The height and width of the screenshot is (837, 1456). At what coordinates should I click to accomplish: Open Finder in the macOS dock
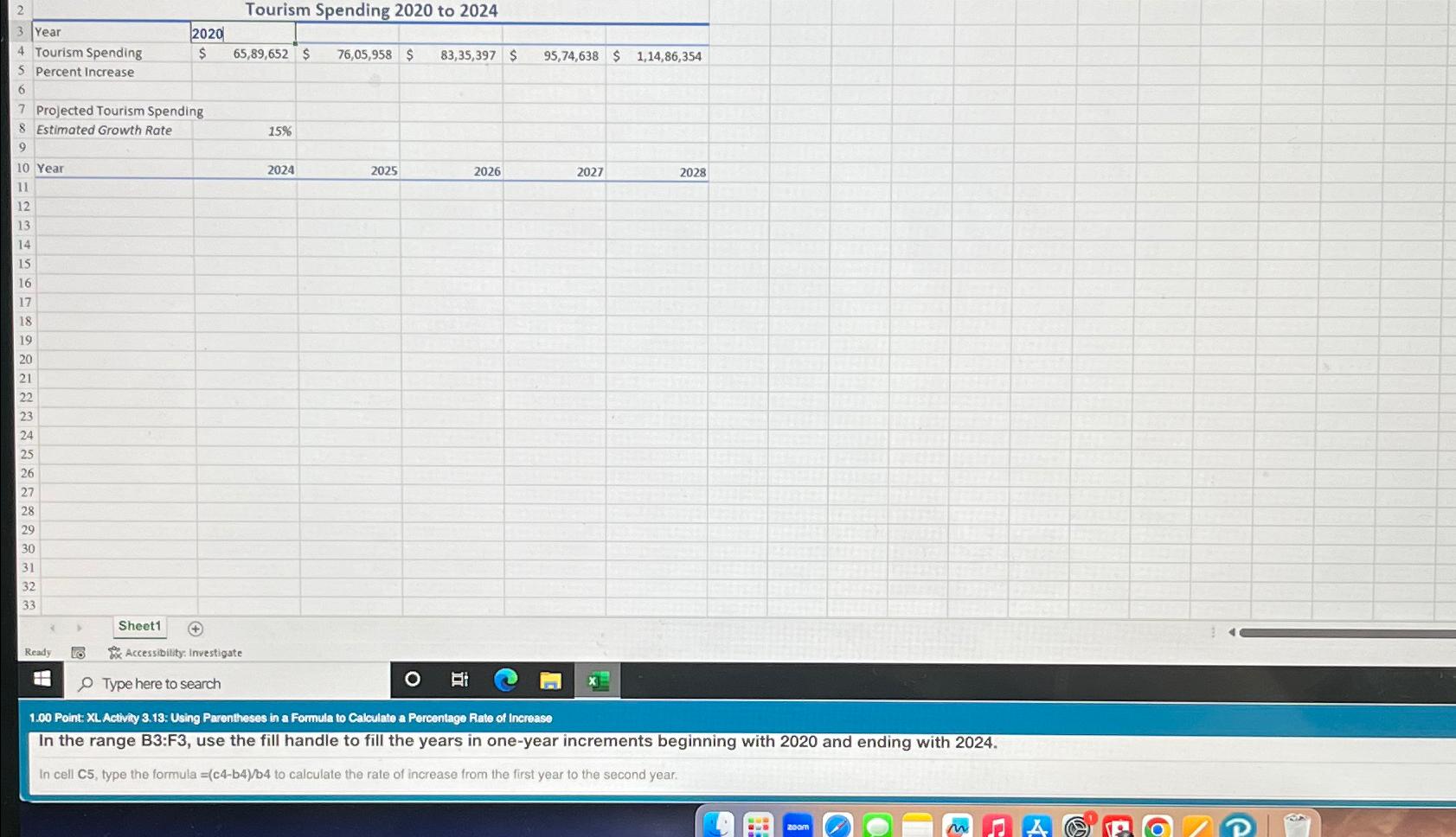(718, 825)
